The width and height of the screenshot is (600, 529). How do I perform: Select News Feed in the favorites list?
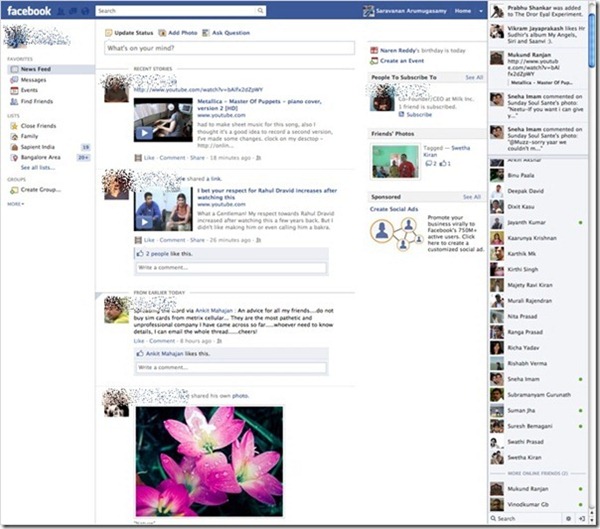coord(36,68)
